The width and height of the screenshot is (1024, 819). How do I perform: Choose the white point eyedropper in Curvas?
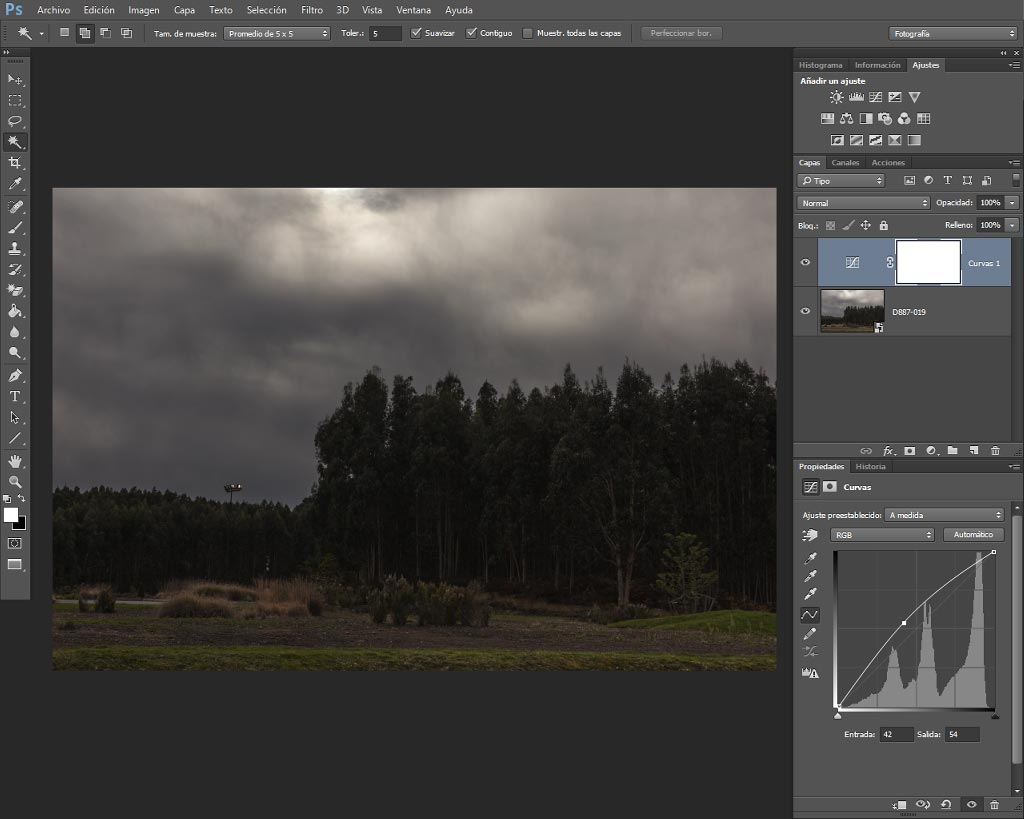tap(810, 594)
